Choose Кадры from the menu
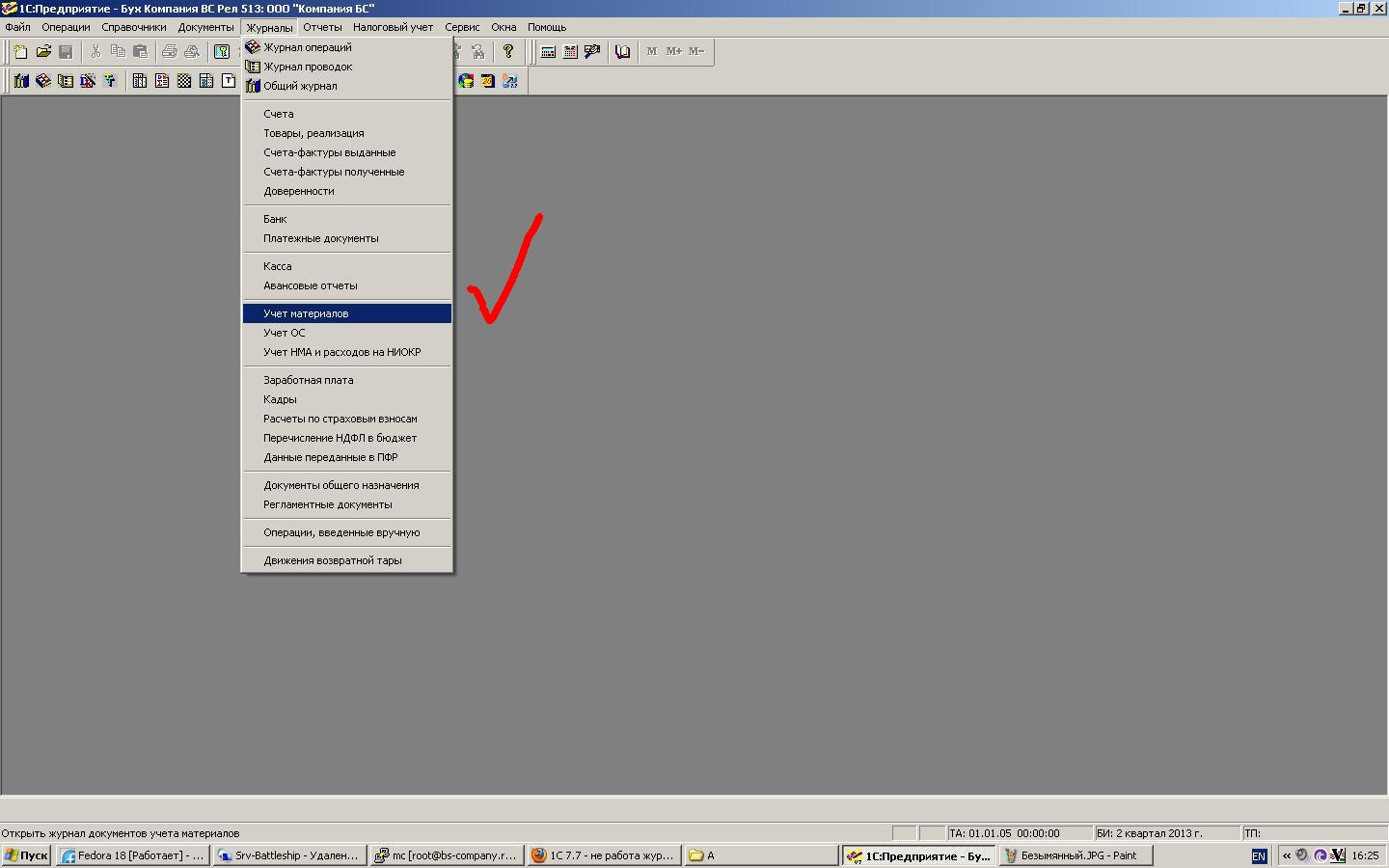 pyautogui.click(x=347, y=399)
